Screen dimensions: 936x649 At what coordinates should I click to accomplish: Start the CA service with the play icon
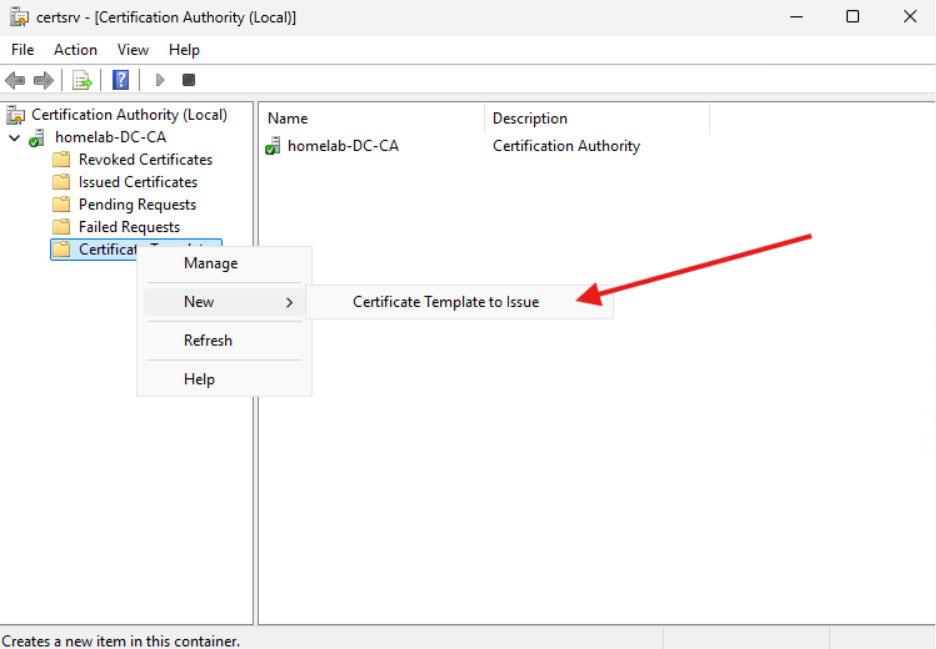159,80
